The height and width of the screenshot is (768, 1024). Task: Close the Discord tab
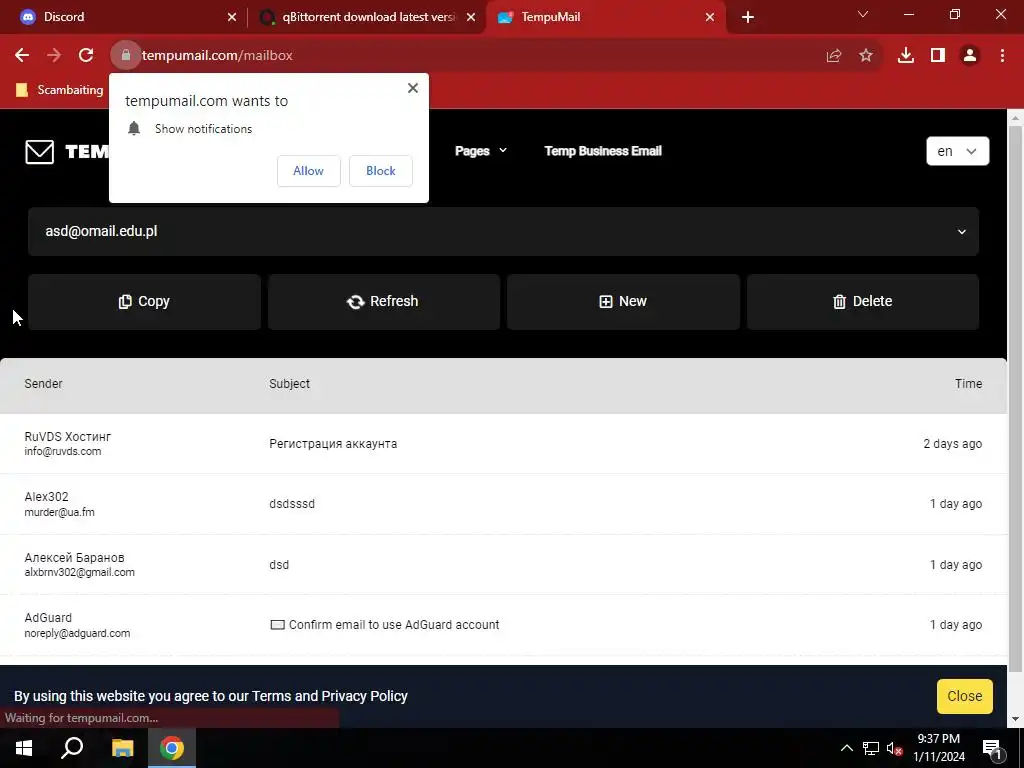click(232, 18)
